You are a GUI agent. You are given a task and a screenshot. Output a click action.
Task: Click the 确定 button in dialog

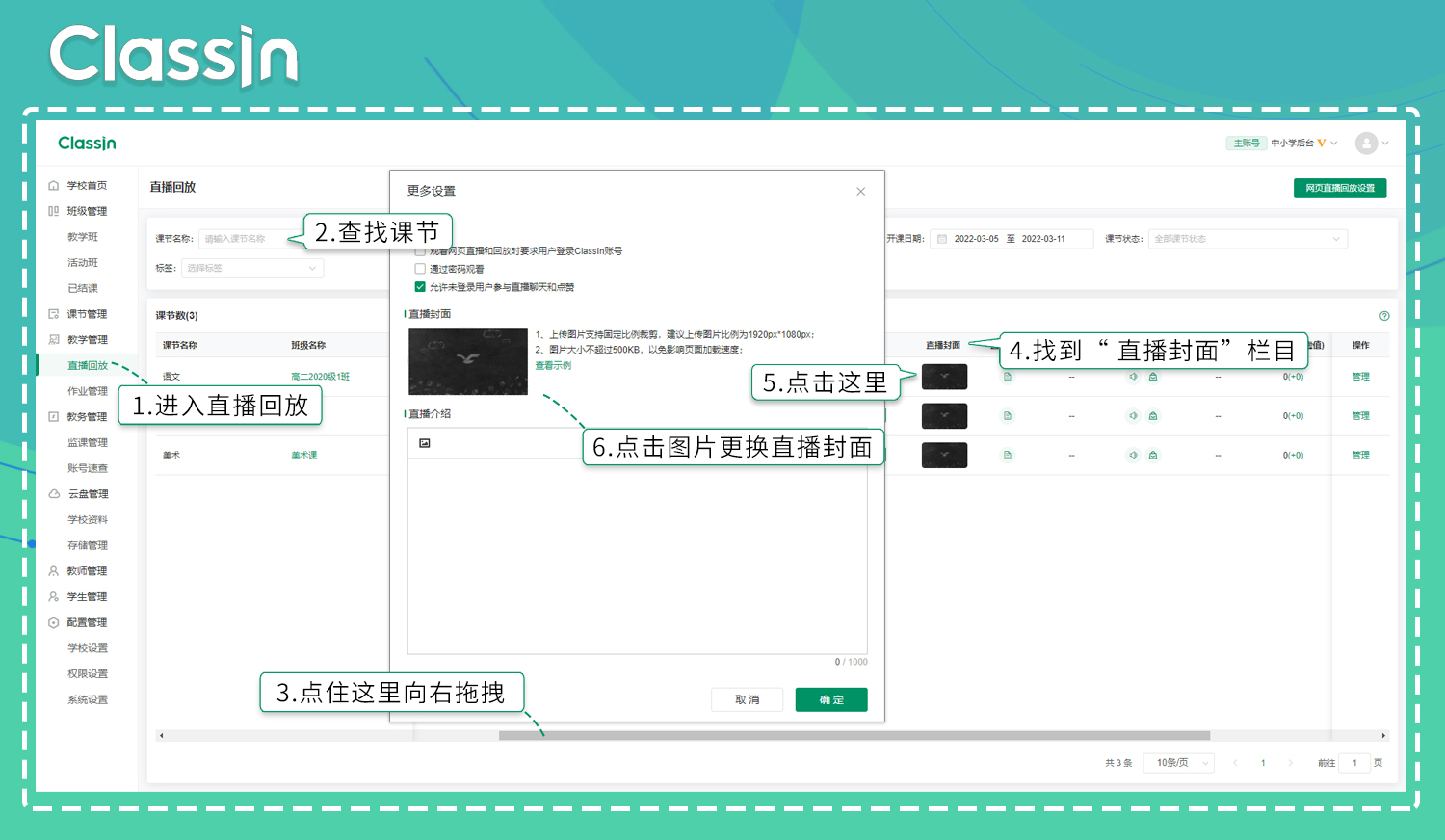click(x=831, y=699)
